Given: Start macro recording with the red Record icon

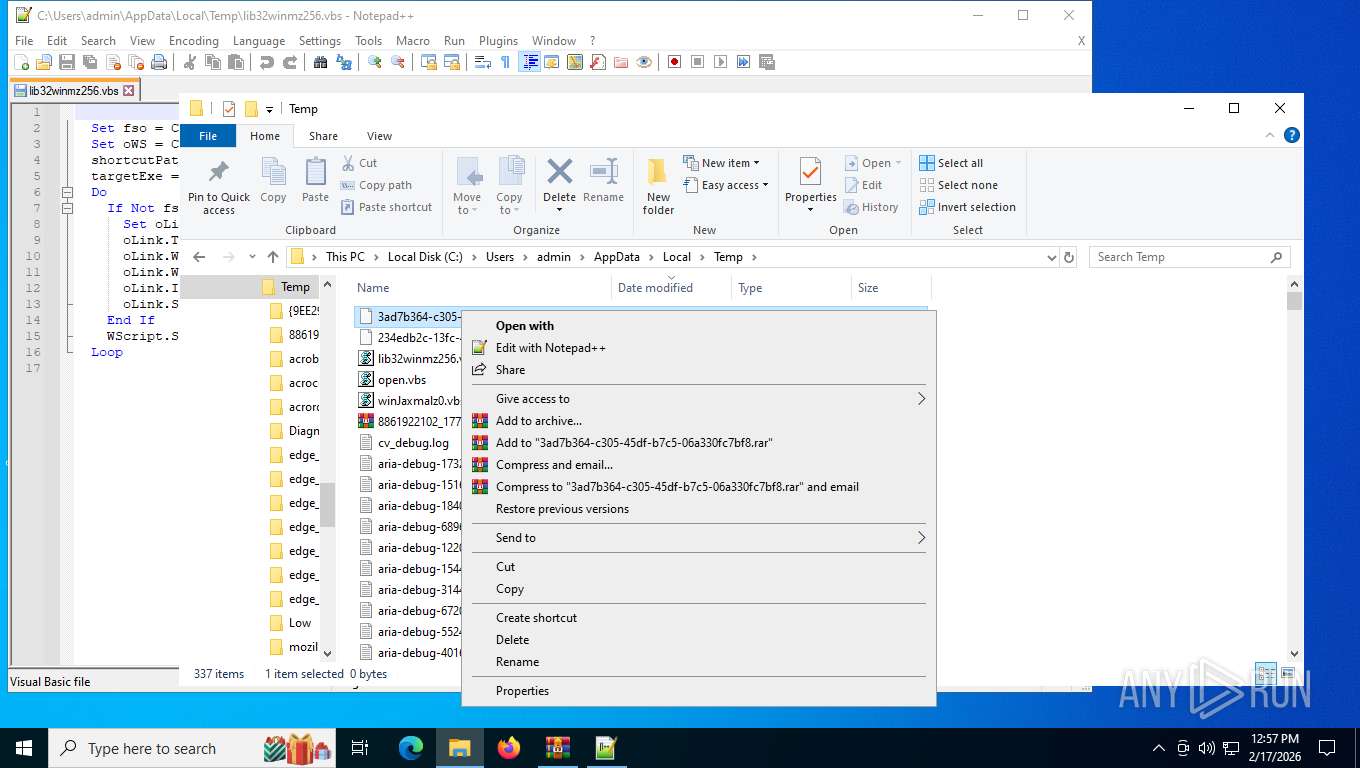Looking at the screenshot, I should tap(674, 62).
